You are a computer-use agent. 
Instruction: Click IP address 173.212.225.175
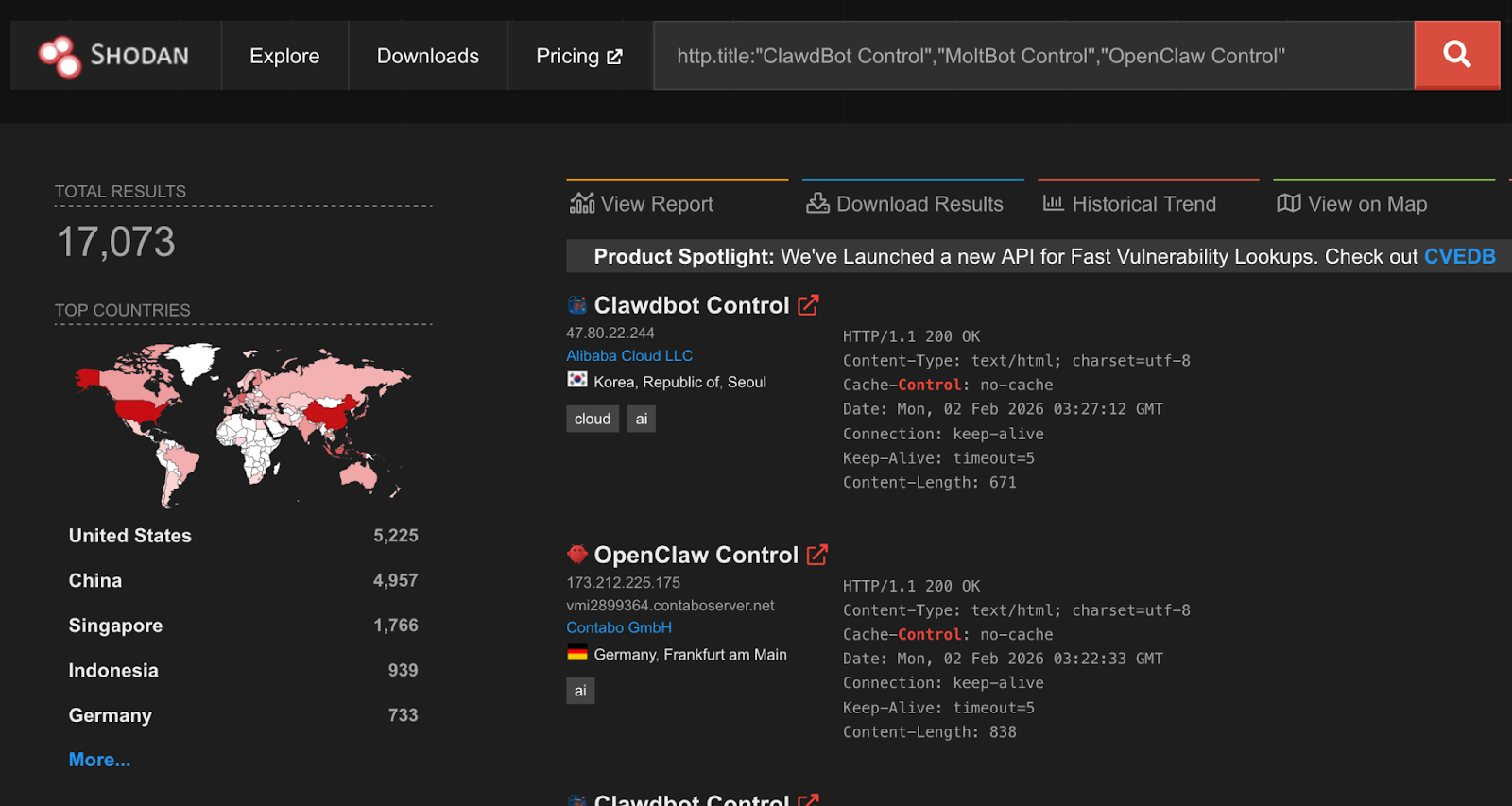point(624,582)
